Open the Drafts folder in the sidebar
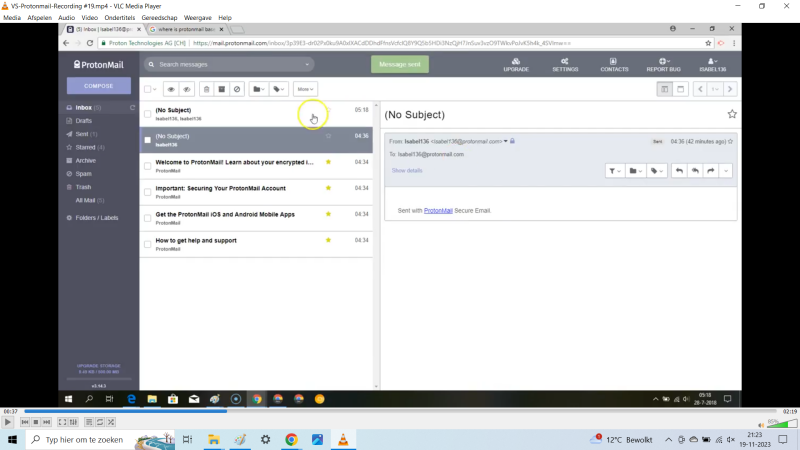The height and width of the screenshot is (450, 800). point(84,120)
